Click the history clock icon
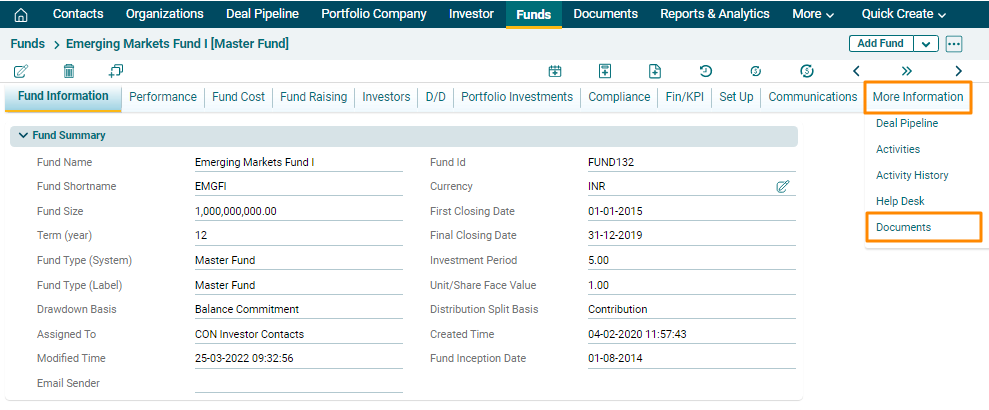Screen dimensions: 989x410 click(x=706, y=71)
